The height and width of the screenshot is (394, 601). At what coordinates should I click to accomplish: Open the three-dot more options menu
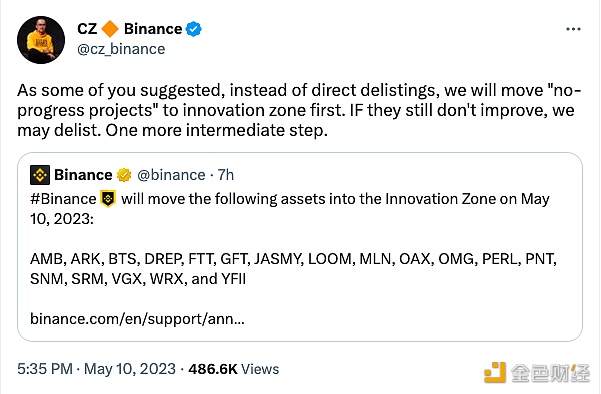click(573, 29)
